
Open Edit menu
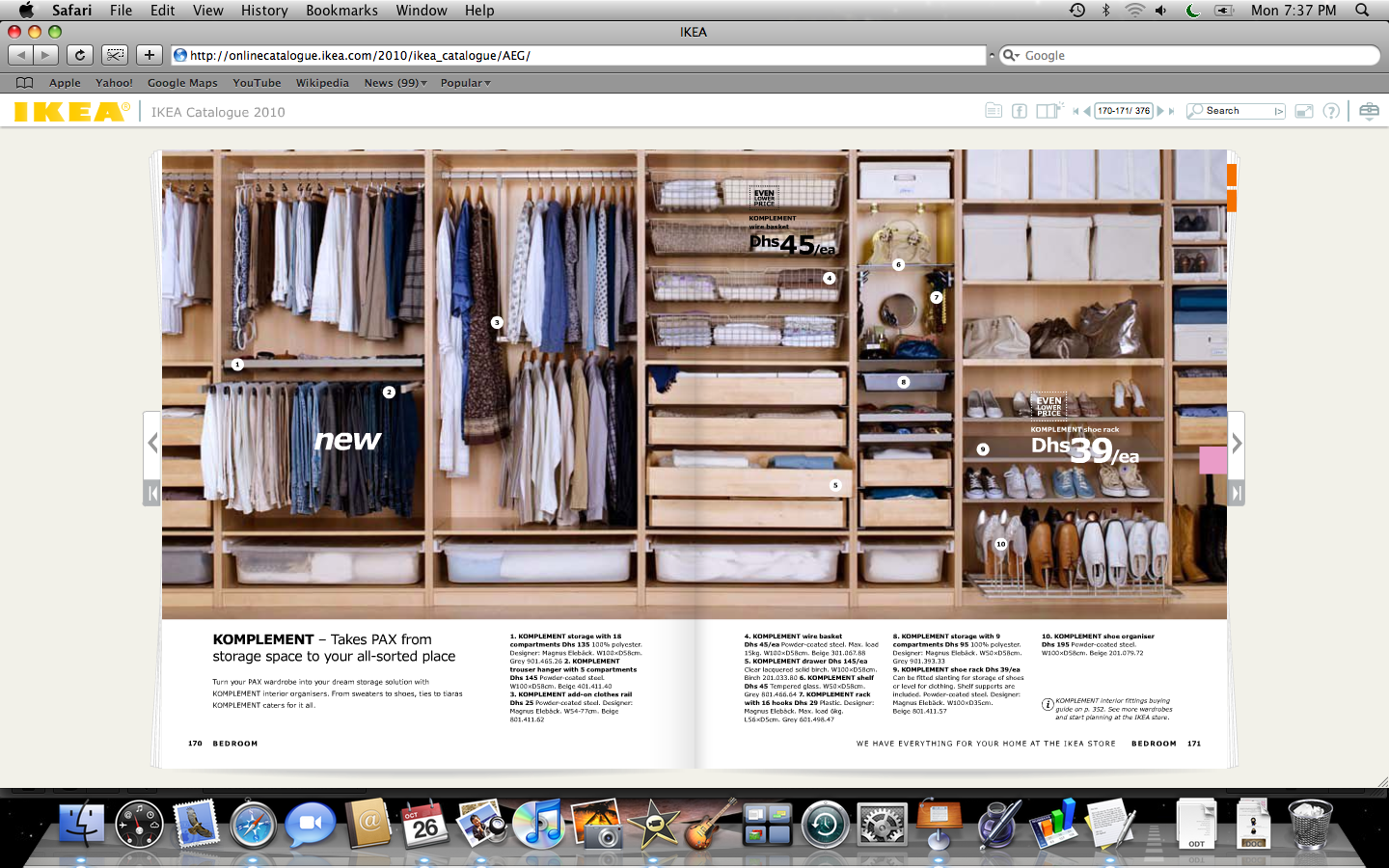tap(162, 10)
